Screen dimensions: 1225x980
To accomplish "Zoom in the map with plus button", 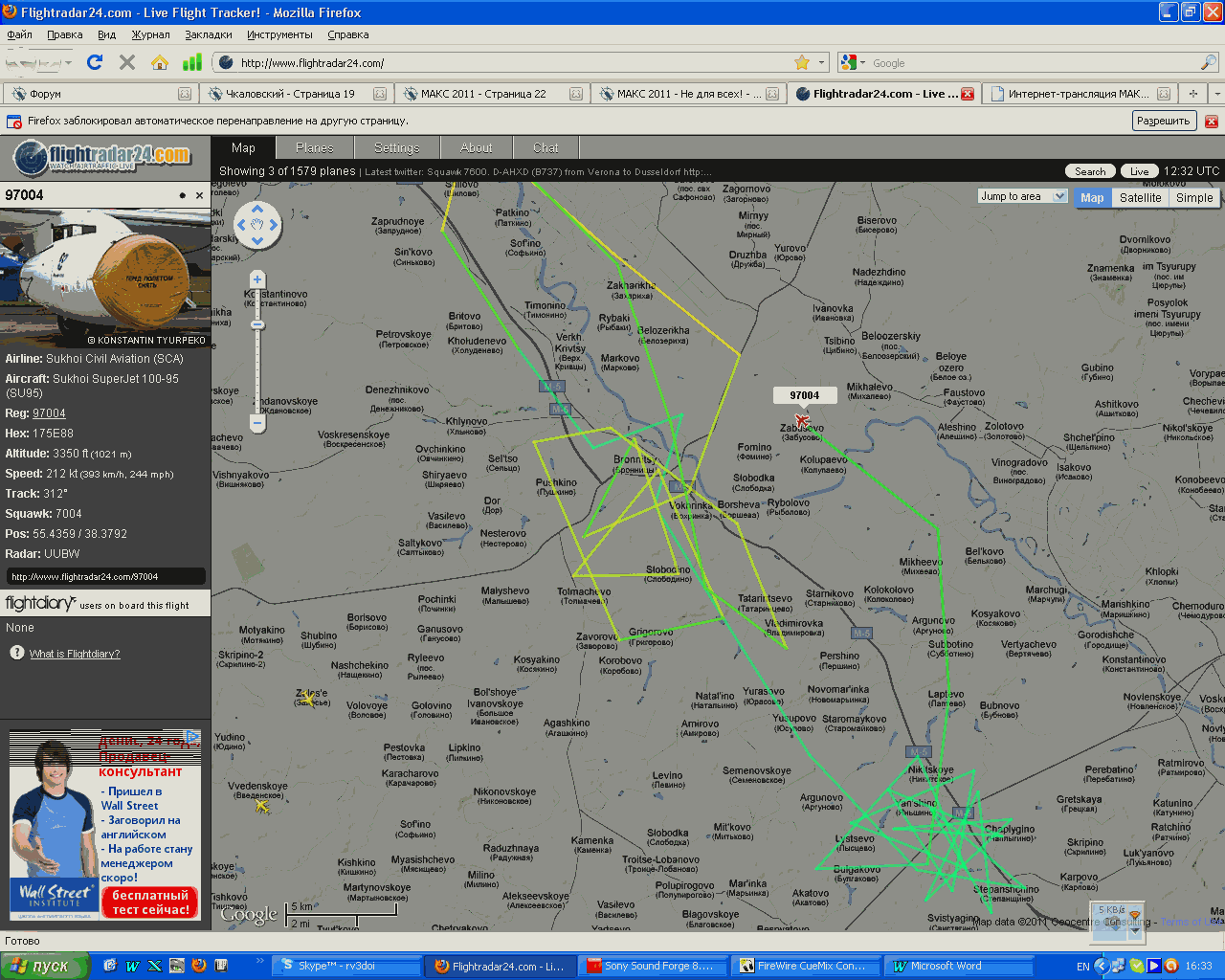I will click(x=257, y=279).
